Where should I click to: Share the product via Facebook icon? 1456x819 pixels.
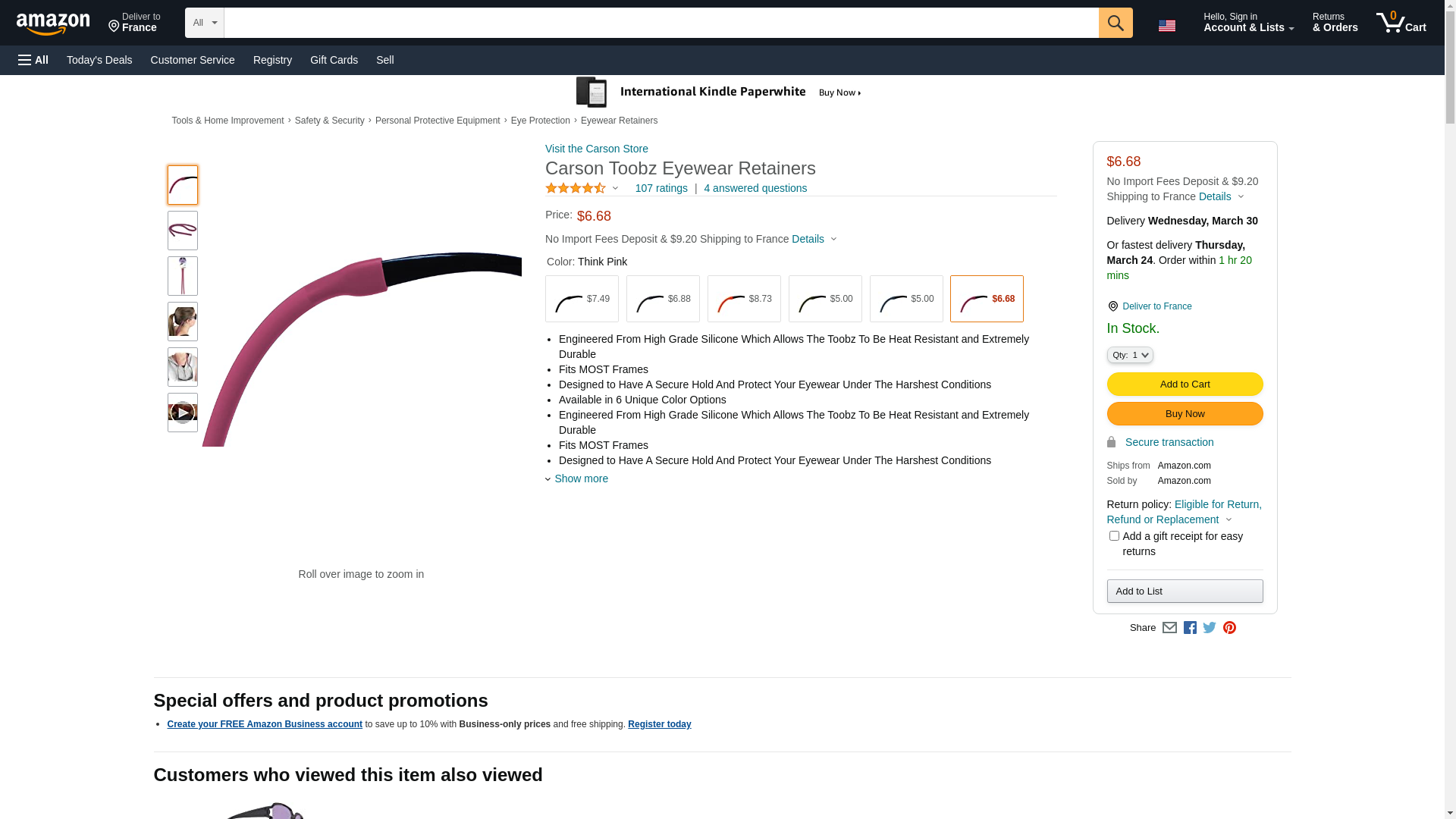[1190, 628]
